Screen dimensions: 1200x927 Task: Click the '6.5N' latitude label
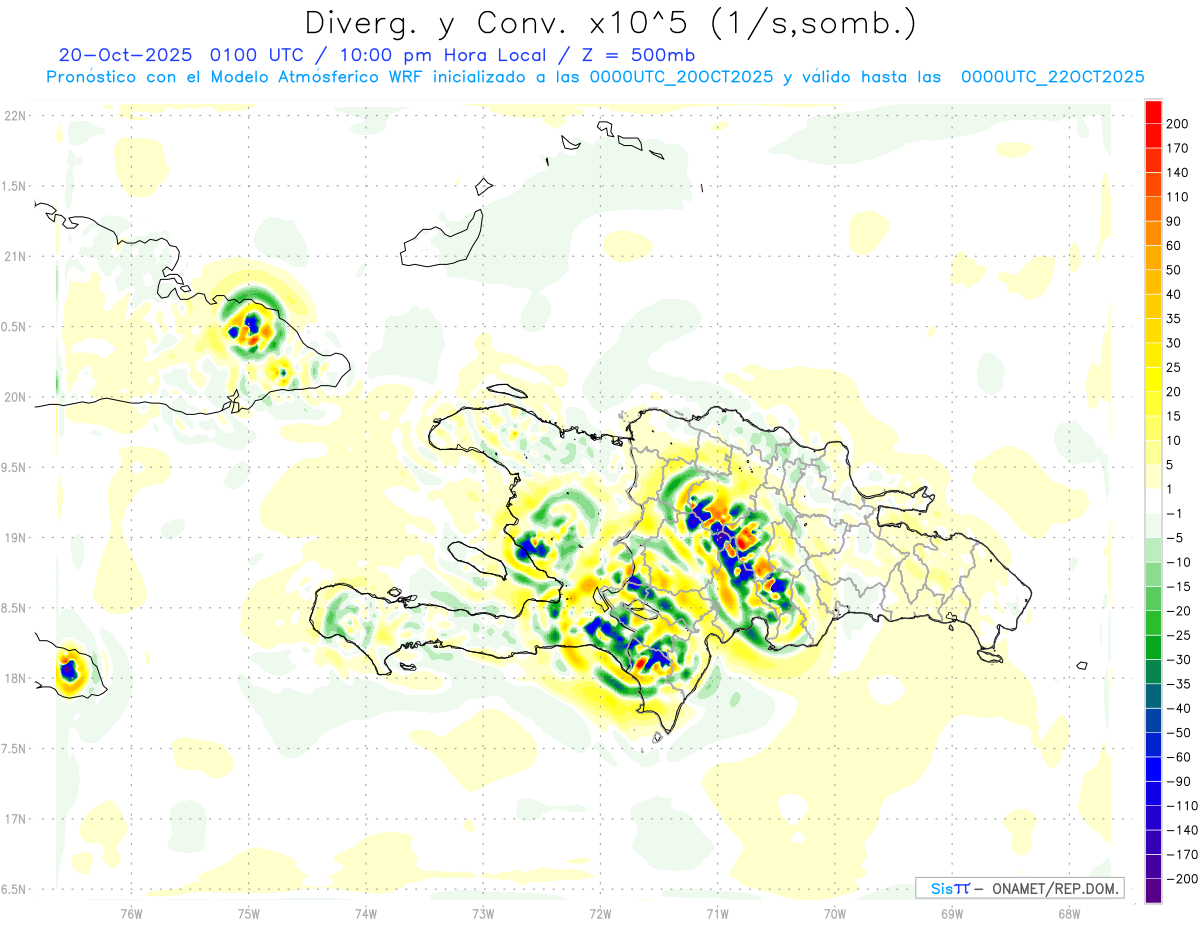(x=15, y=889)
